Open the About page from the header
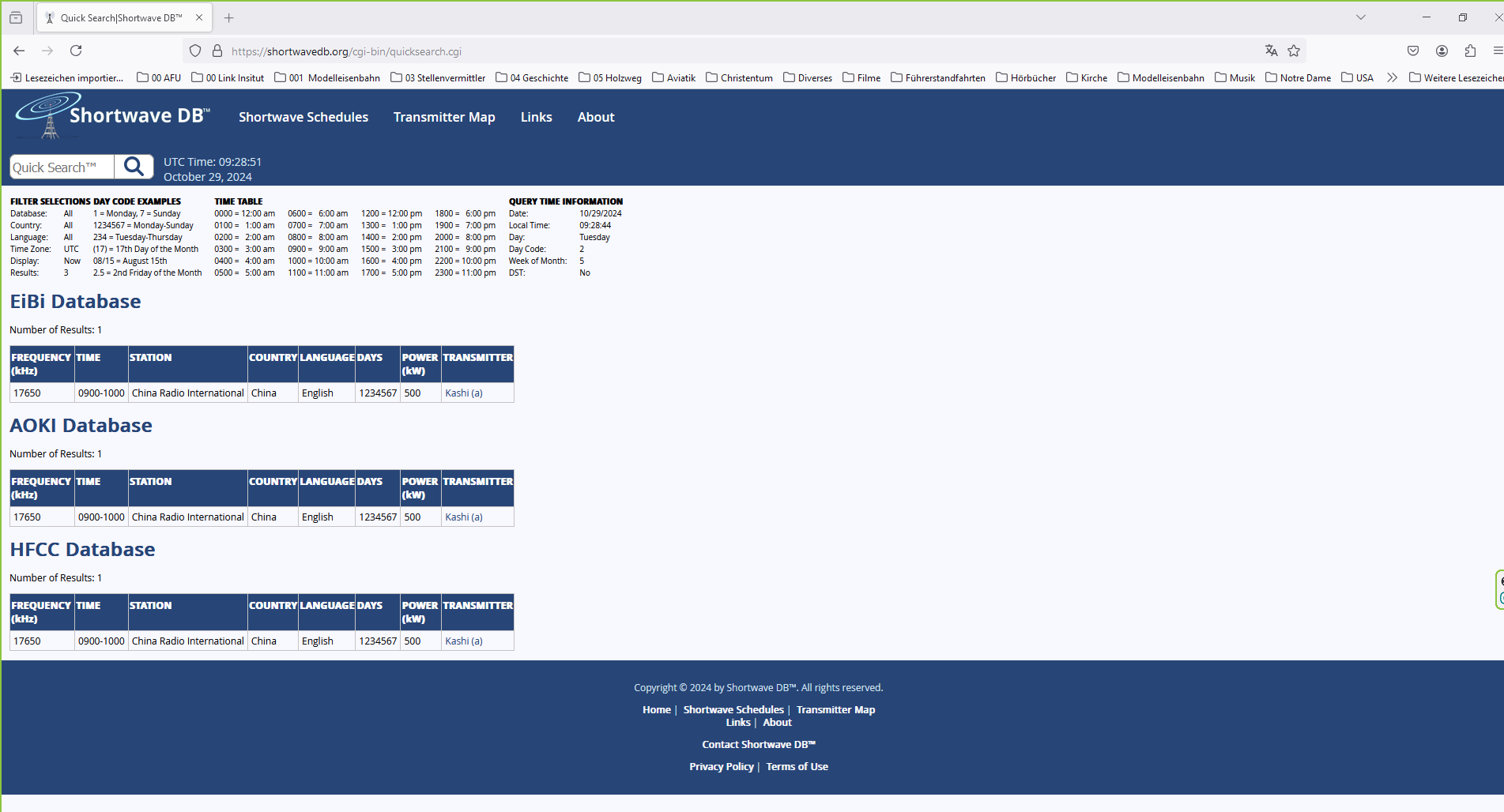The width and height of the screenshot is (1504, 812). tap(596, 117)
